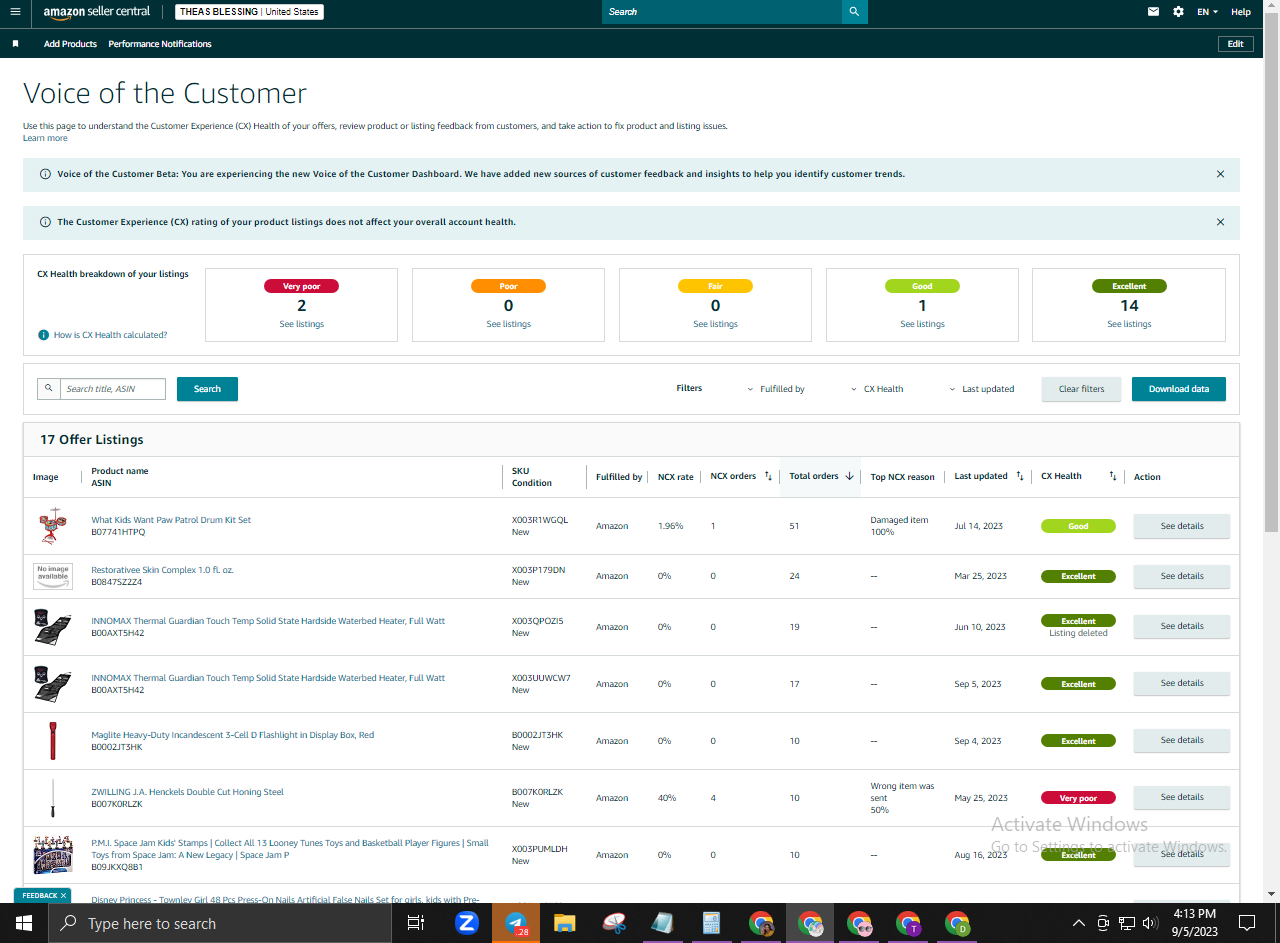Expand the Last updated filter

pos(982,389)
